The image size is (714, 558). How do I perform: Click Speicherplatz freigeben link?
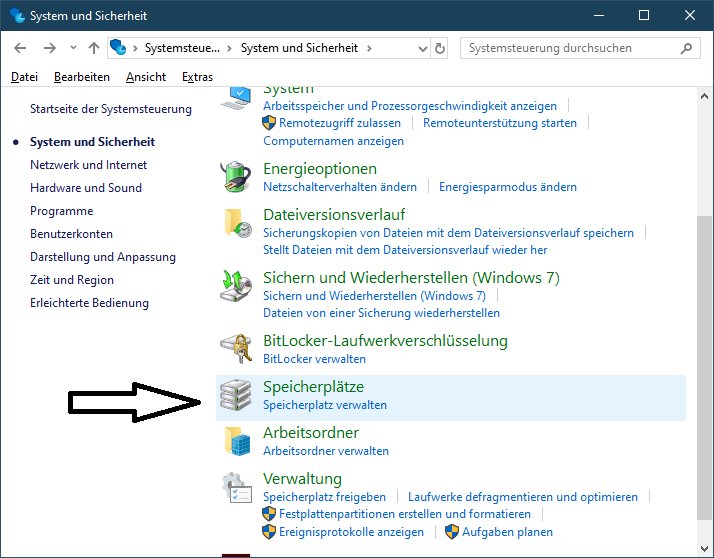click(x=324, y=497)
